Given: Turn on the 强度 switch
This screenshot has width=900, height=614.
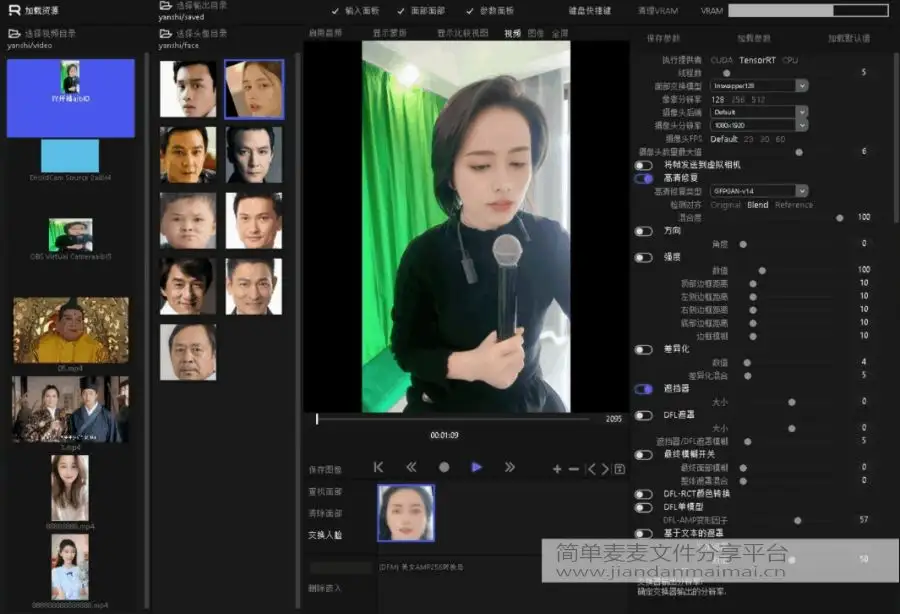Looking at the screenshot, I should pos(644,258).
